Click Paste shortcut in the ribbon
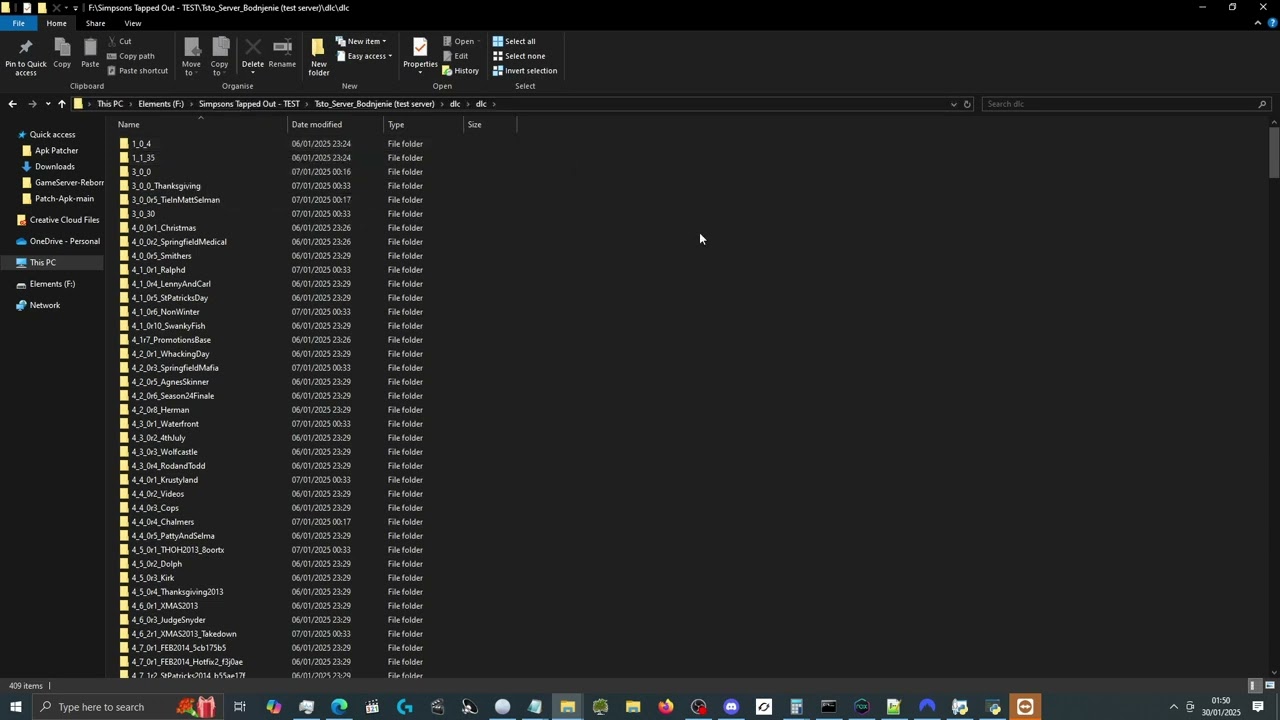Viewport: 1280px width, 720px height. 137,71
